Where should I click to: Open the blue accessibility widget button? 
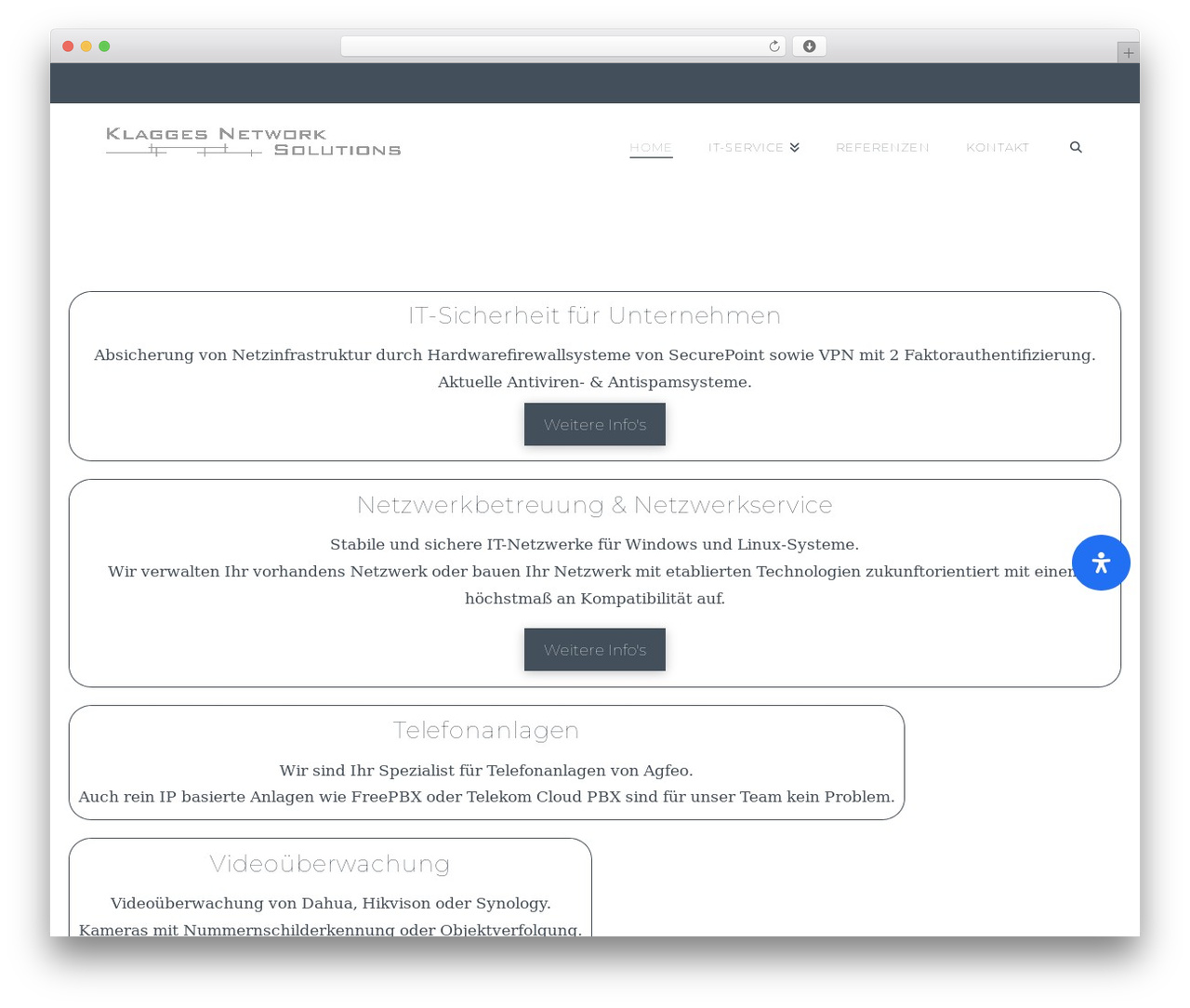pyautogui.click(x=1101, y=563)
